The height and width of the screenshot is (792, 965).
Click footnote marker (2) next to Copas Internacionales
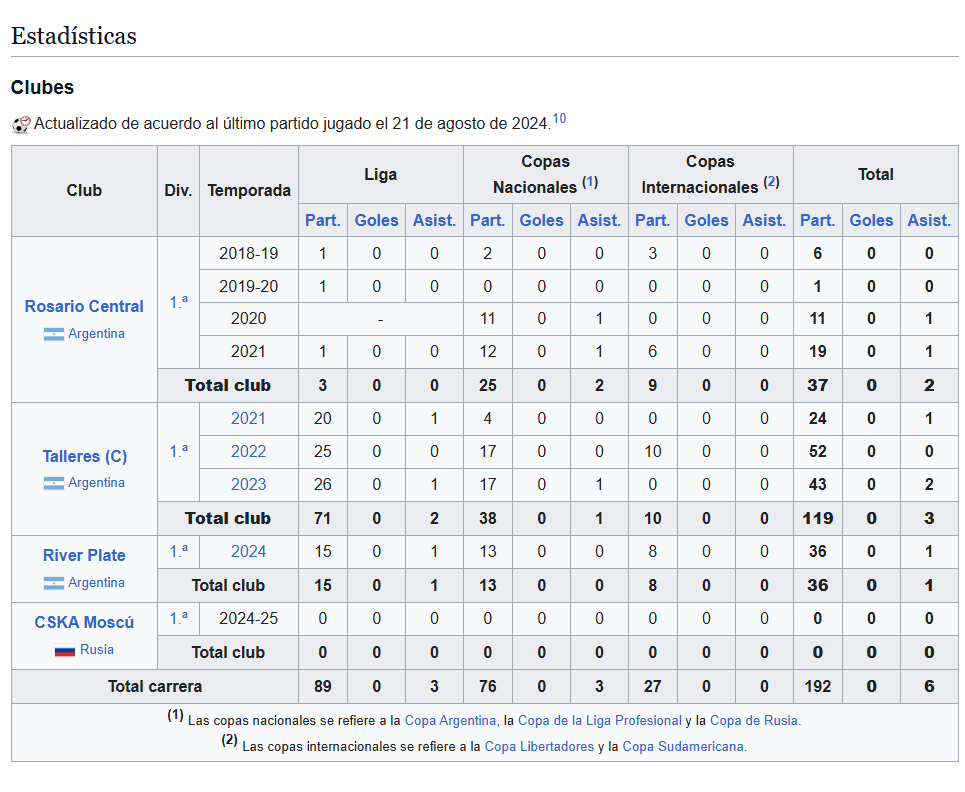click(x=772, y=182)
